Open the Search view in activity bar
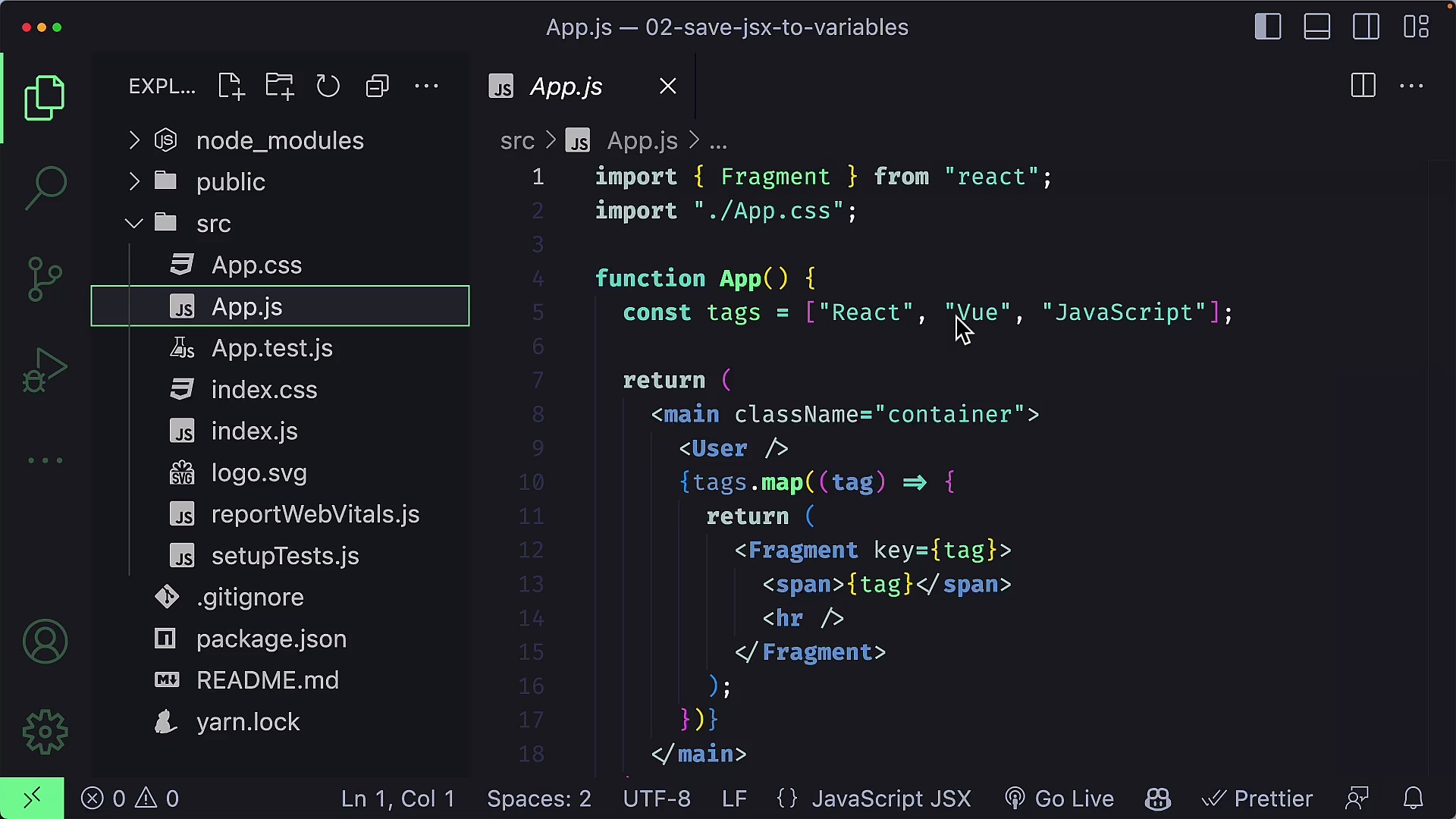Viewport: 1456px width, 819px height. point(45,187)
